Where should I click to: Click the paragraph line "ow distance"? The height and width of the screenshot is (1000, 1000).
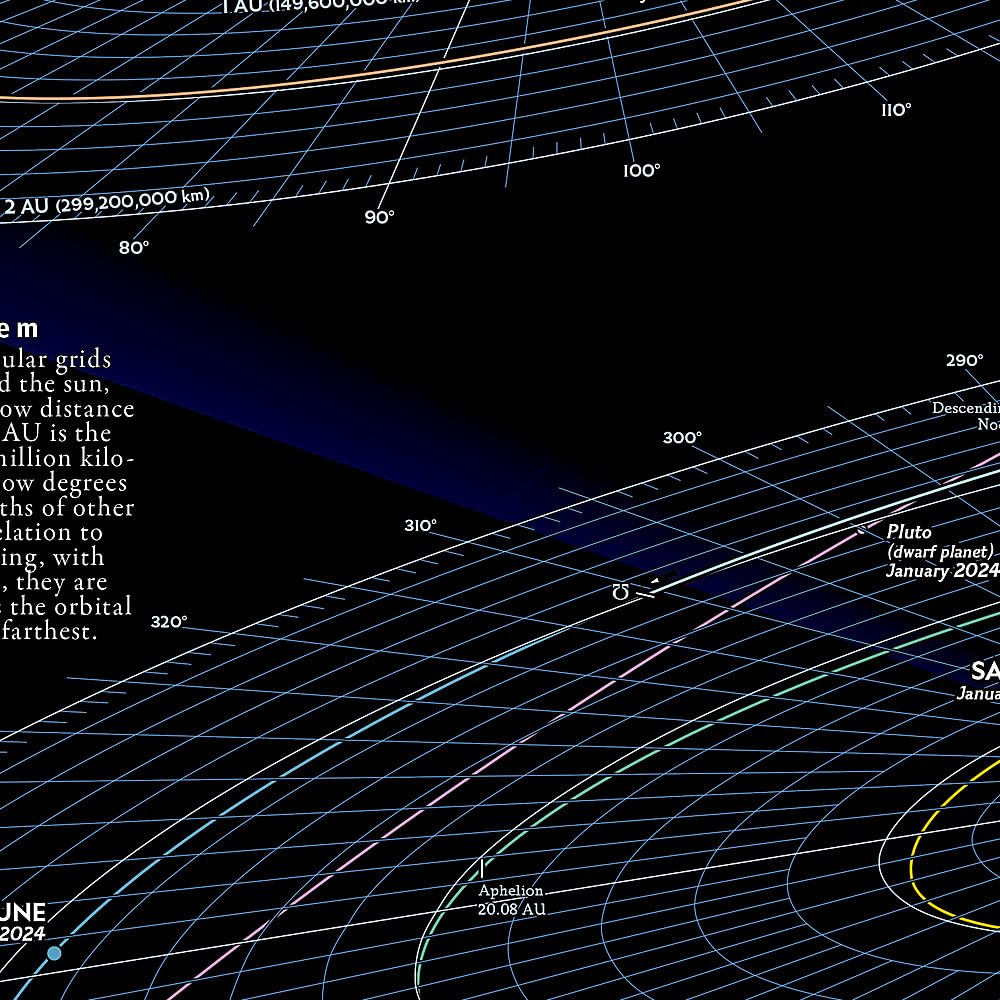click(67, 409)
